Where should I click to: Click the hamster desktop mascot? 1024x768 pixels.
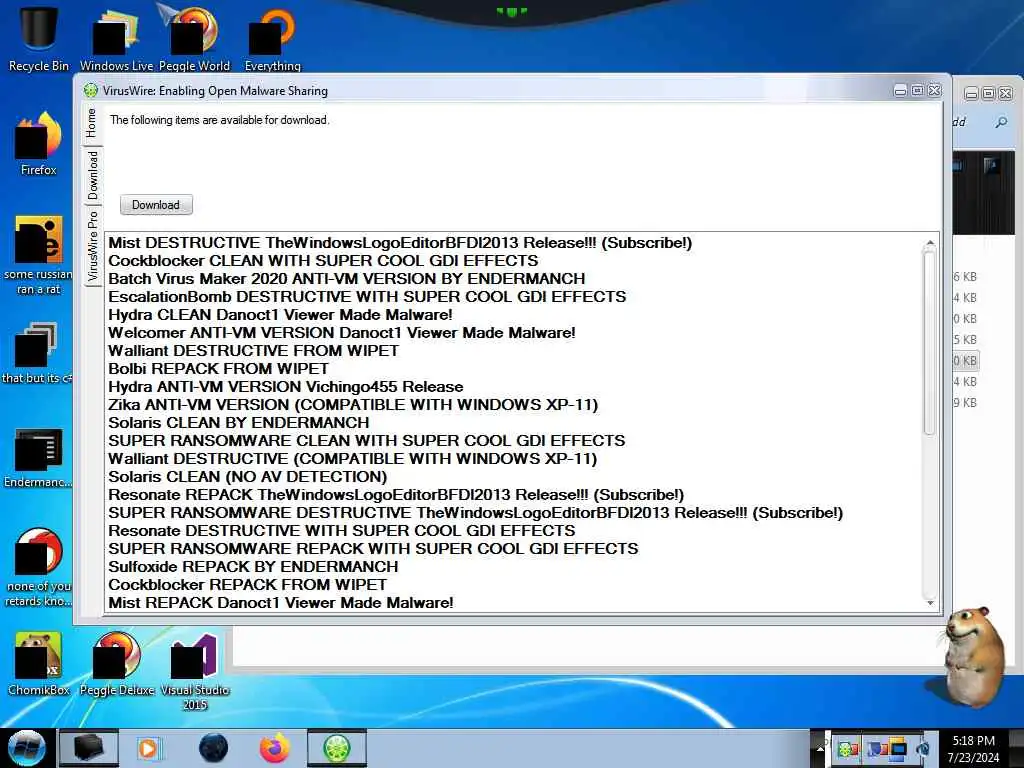point(973,656)
